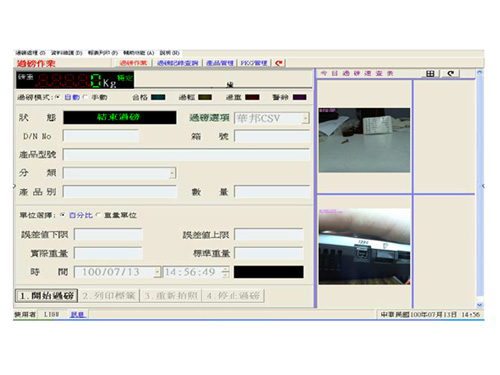Click the 1.開始過磅 button

click(47, 296)
